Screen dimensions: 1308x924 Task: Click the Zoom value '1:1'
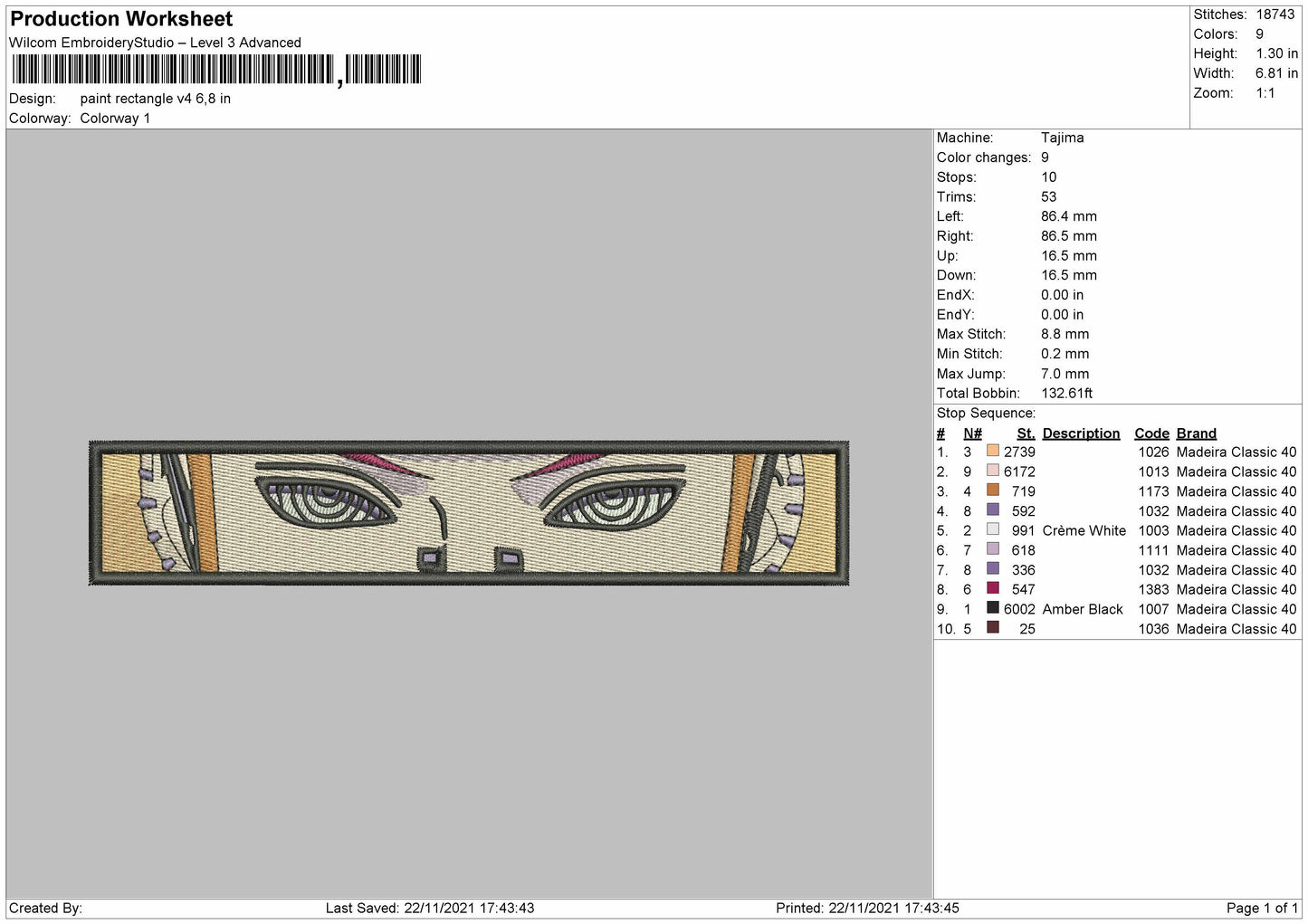click(x=1265, y=93)
